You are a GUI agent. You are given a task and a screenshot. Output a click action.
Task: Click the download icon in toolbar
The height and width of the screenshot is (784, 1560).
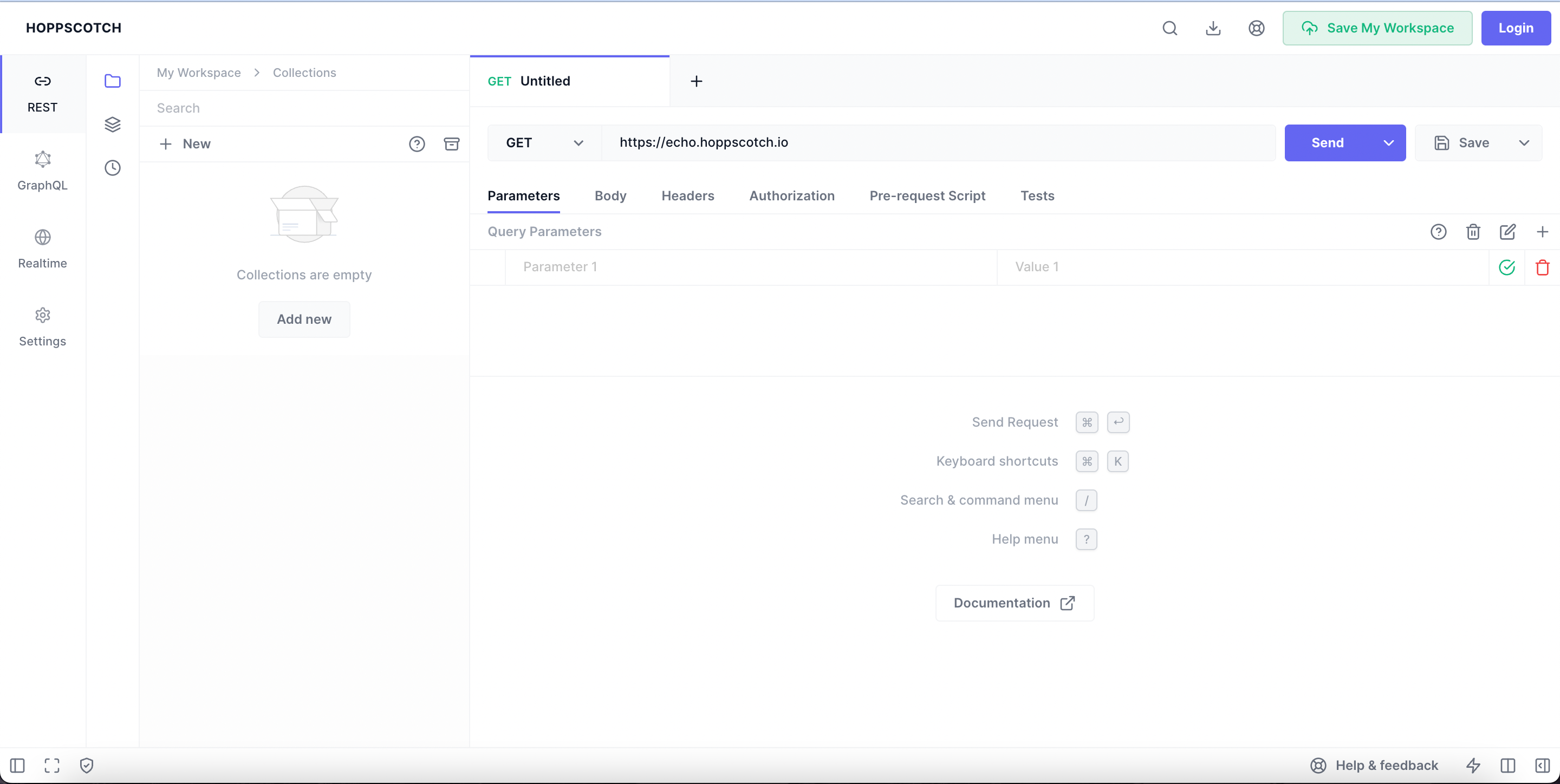click(1213, 28)
